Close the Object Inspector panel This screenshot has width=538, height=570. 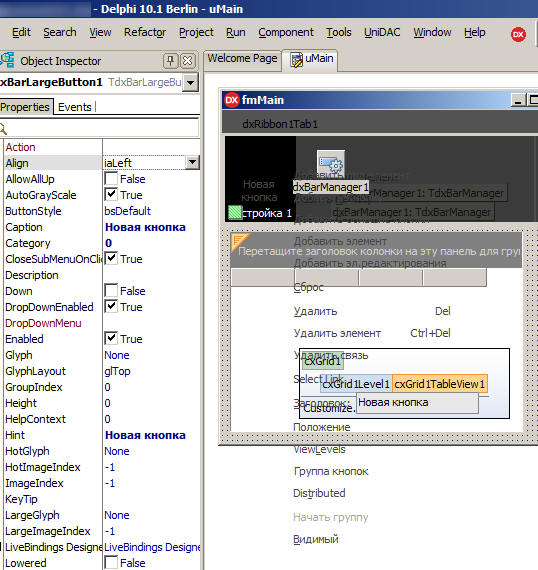(x=188, y=60)
